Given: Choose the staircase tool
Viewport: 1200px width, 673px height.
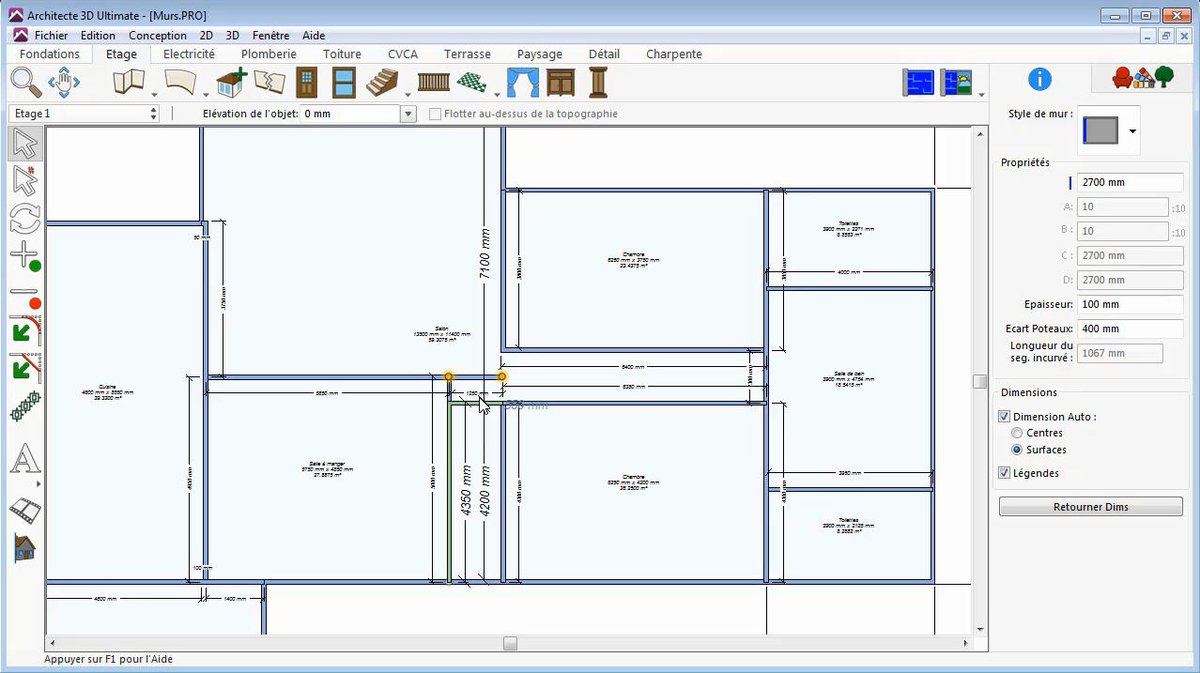Looking at the screenshot, I should coord(382,82).
